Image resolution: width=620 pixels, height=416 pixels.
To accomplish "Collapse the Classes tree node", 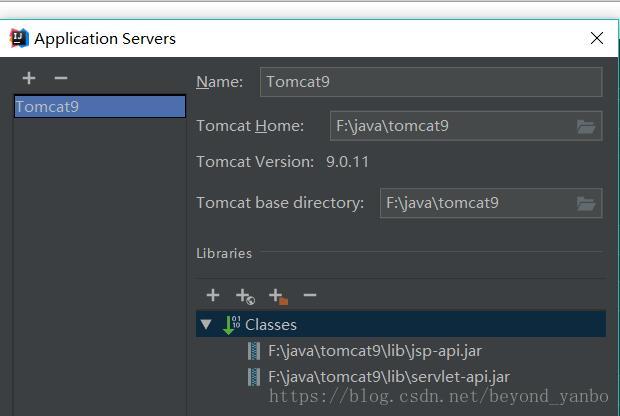I will [x=206, y=324].
